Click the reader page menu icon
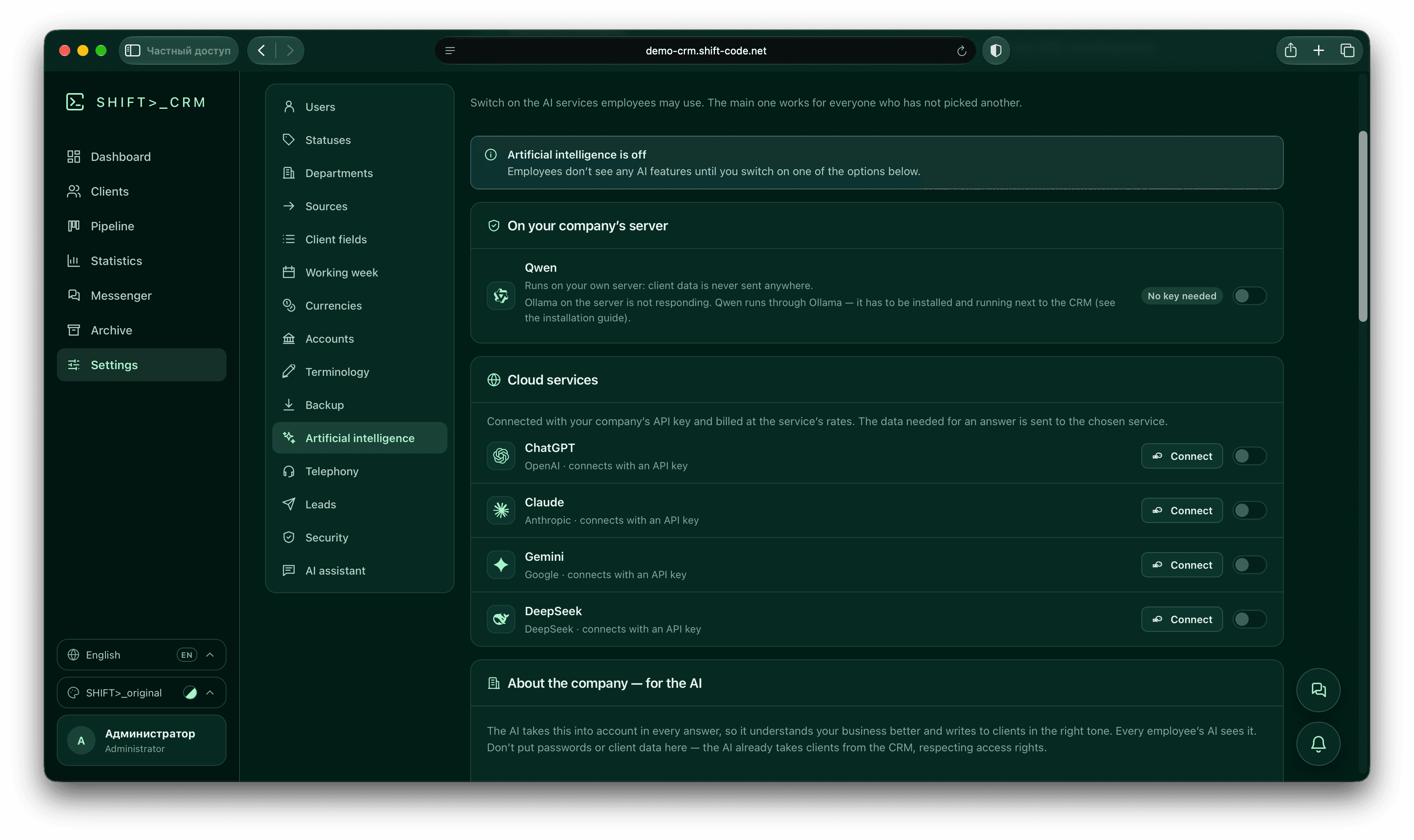 pos(450,51)
